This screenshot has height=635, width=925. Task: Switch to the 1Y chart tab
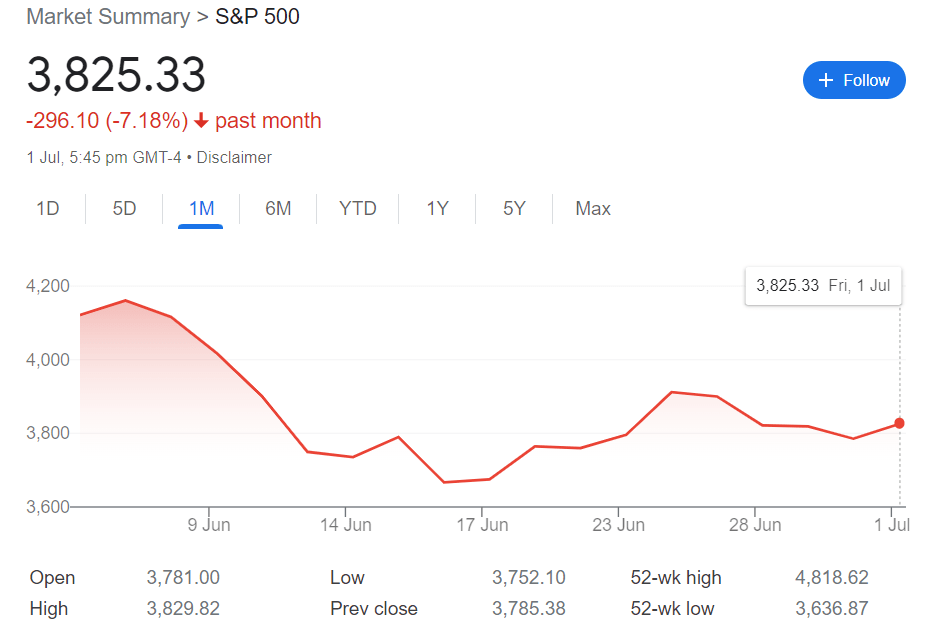point(437,209)
